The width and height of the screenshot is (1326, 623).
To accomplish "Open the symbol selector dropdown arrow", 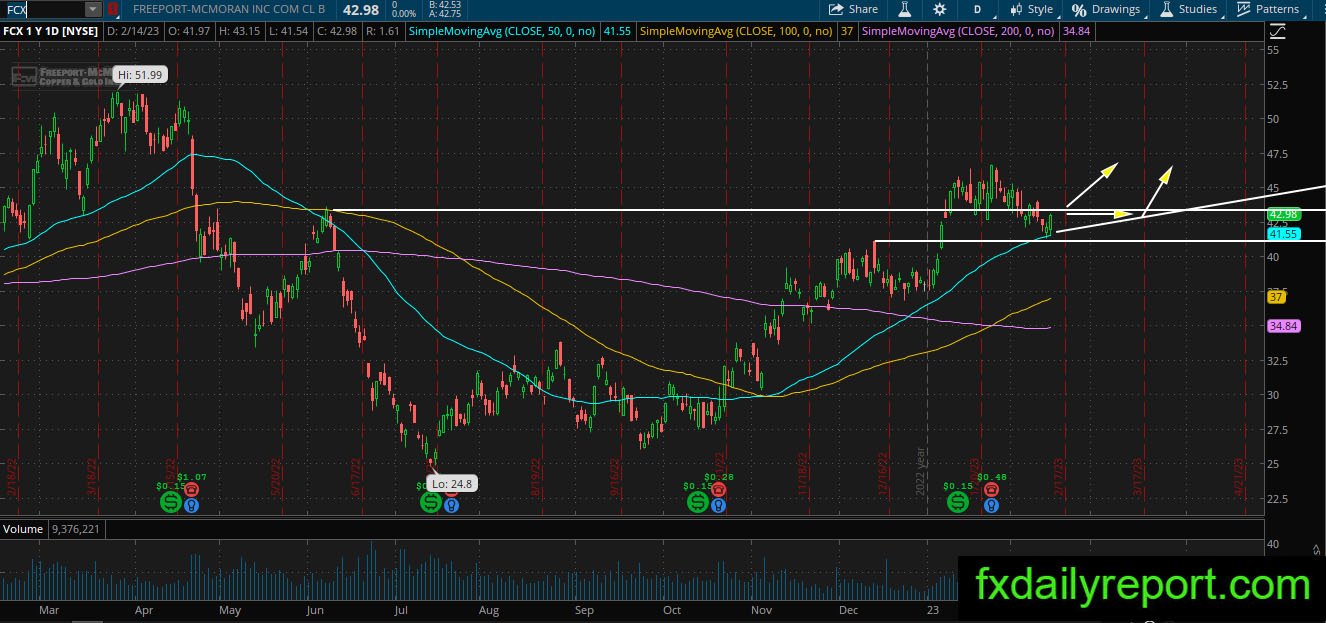I will [x=93, y=9].
